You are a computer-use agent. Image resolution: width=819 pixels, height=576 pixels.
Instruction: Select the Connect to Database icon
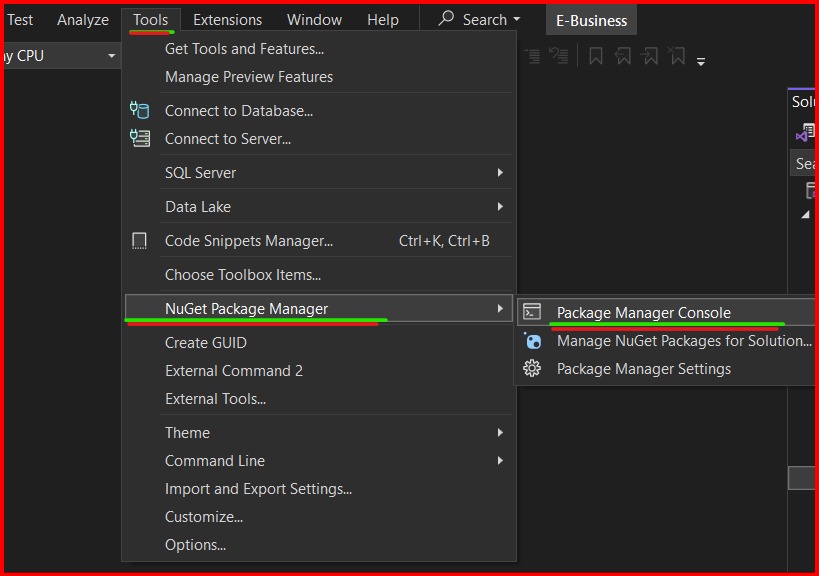point(140,110)
